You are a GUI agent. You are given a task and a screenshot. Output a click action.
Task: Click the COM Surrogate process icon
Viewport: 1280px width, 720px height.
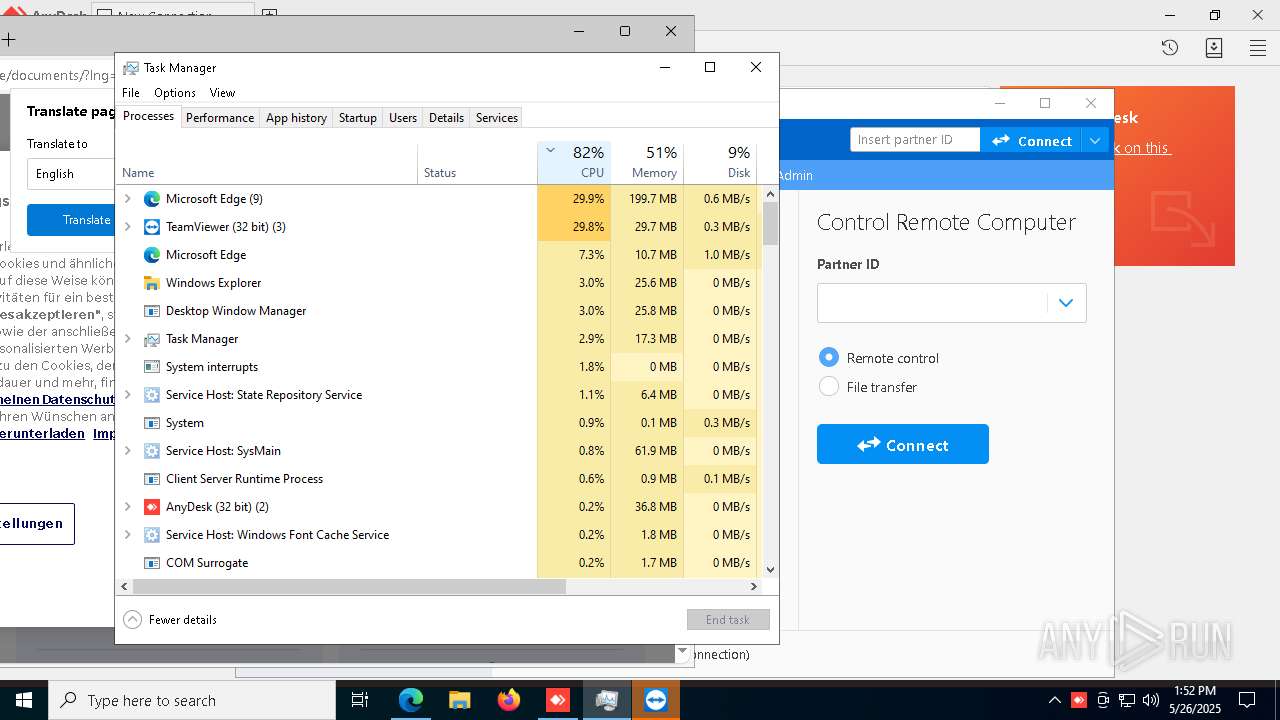click(x=152, y=563)
